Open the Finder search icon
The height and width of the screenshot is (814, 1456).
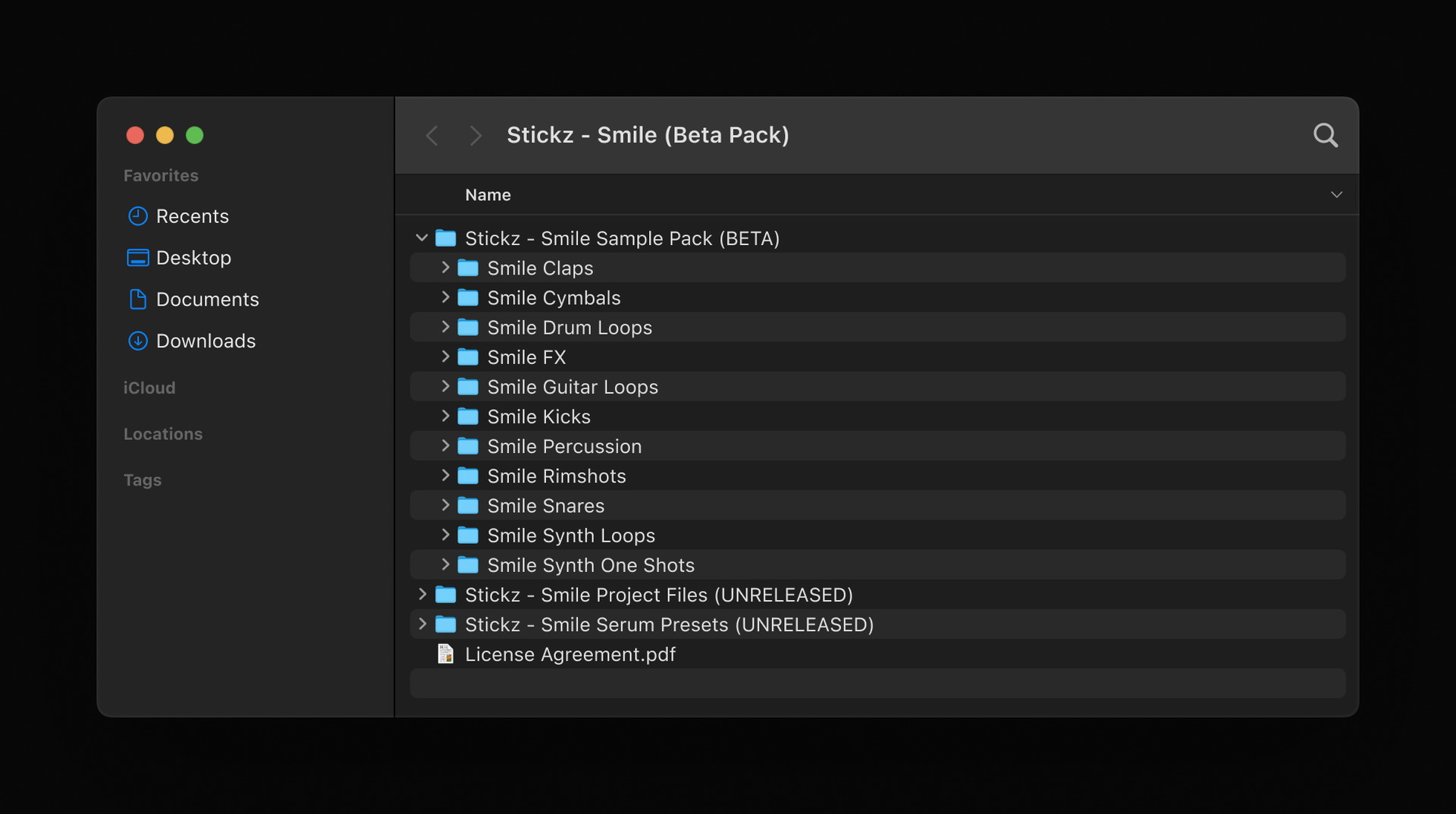coord(1326,135)
